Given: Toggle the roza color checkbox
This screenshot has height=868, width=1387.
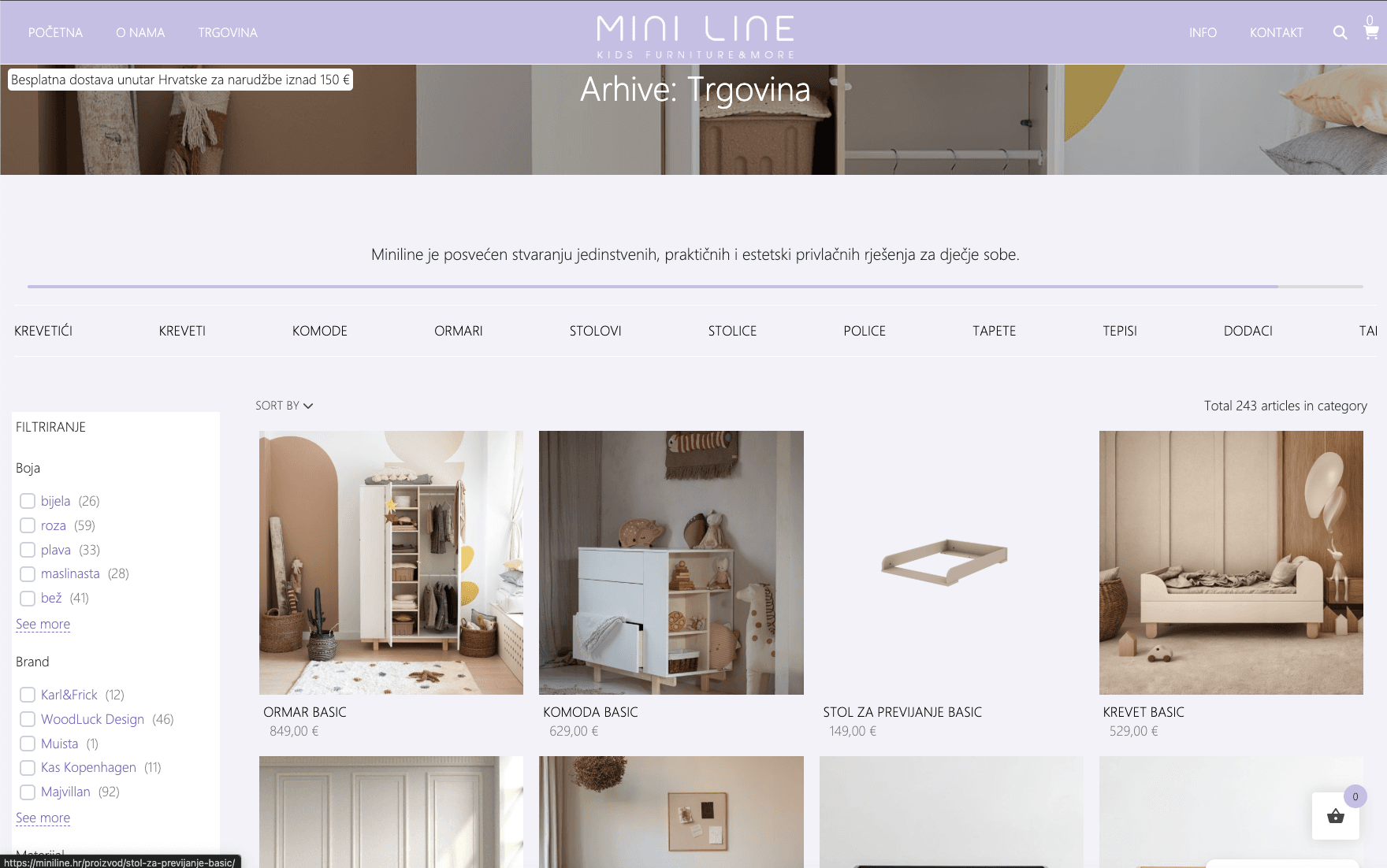Looking at the screenshot, I should click(28, 525).
